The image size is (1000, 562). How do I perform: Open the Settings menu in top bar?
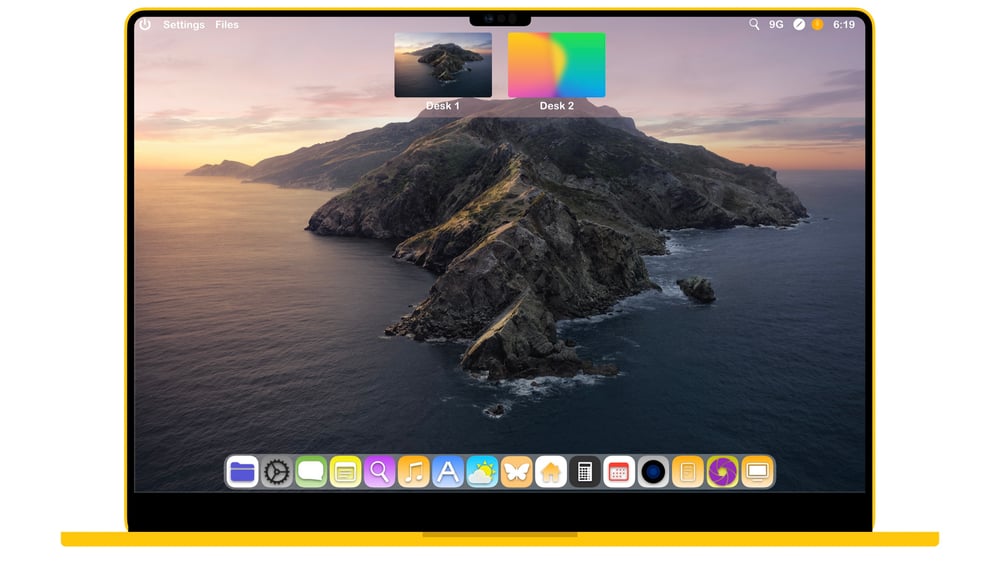(184, 24)
